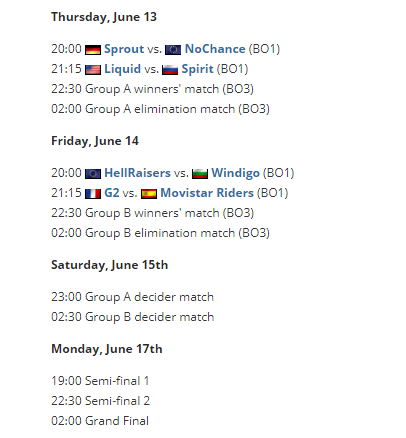Click the Bulgarian flag beside Windigo
This screenshot has height=438, width=406.
point(200,174)
